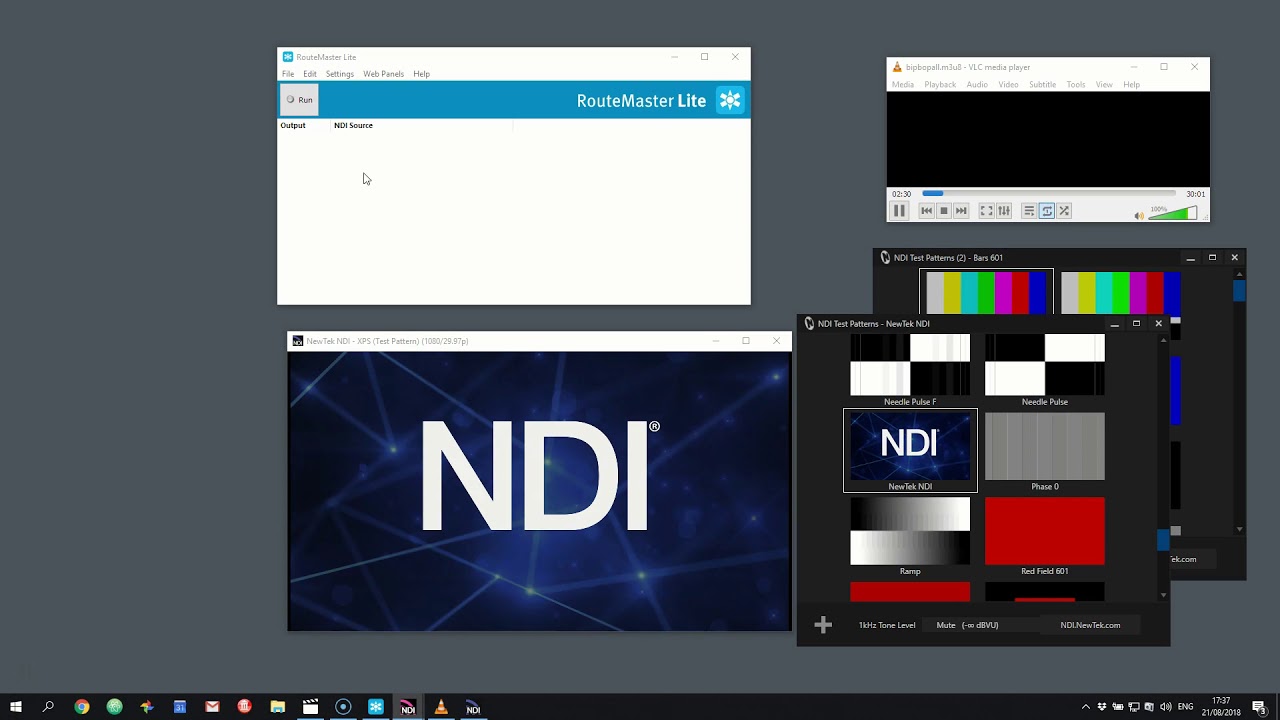Open VLC extended settings (equalizer icon)
This screenshot has height=720, width=1280.
coord(1004,211)
